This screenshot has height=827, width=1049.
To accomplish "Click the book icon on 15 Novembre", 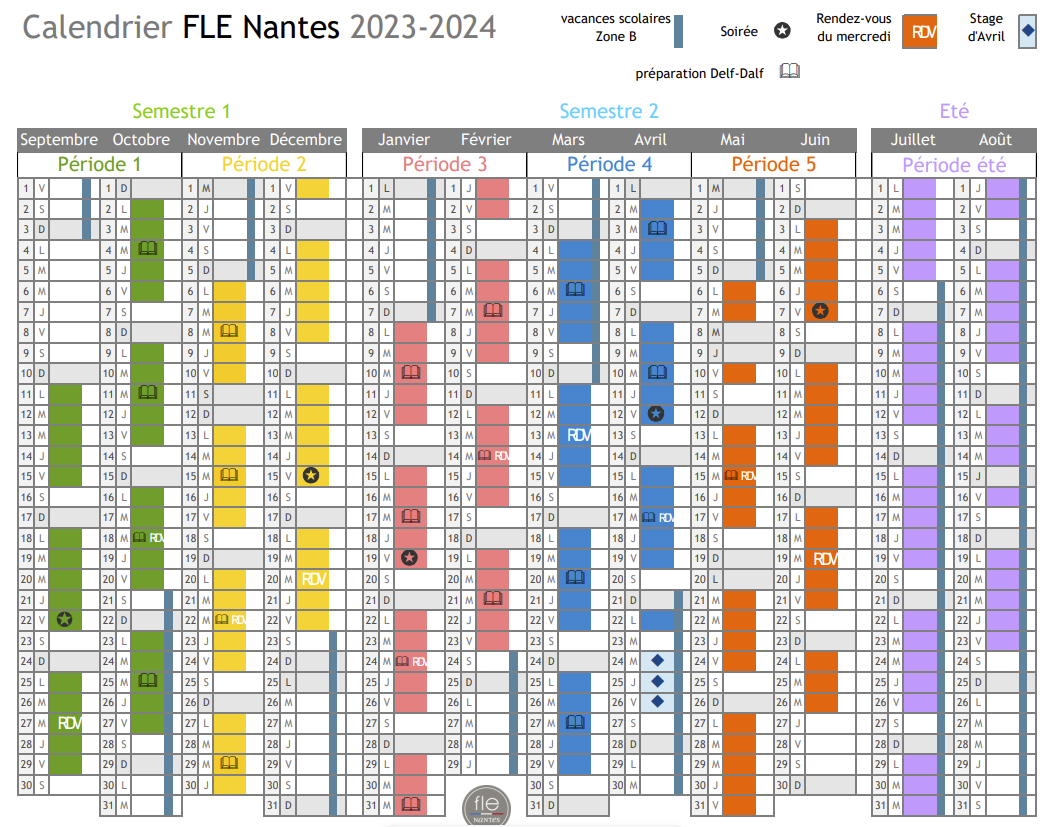I will (229, 475).
